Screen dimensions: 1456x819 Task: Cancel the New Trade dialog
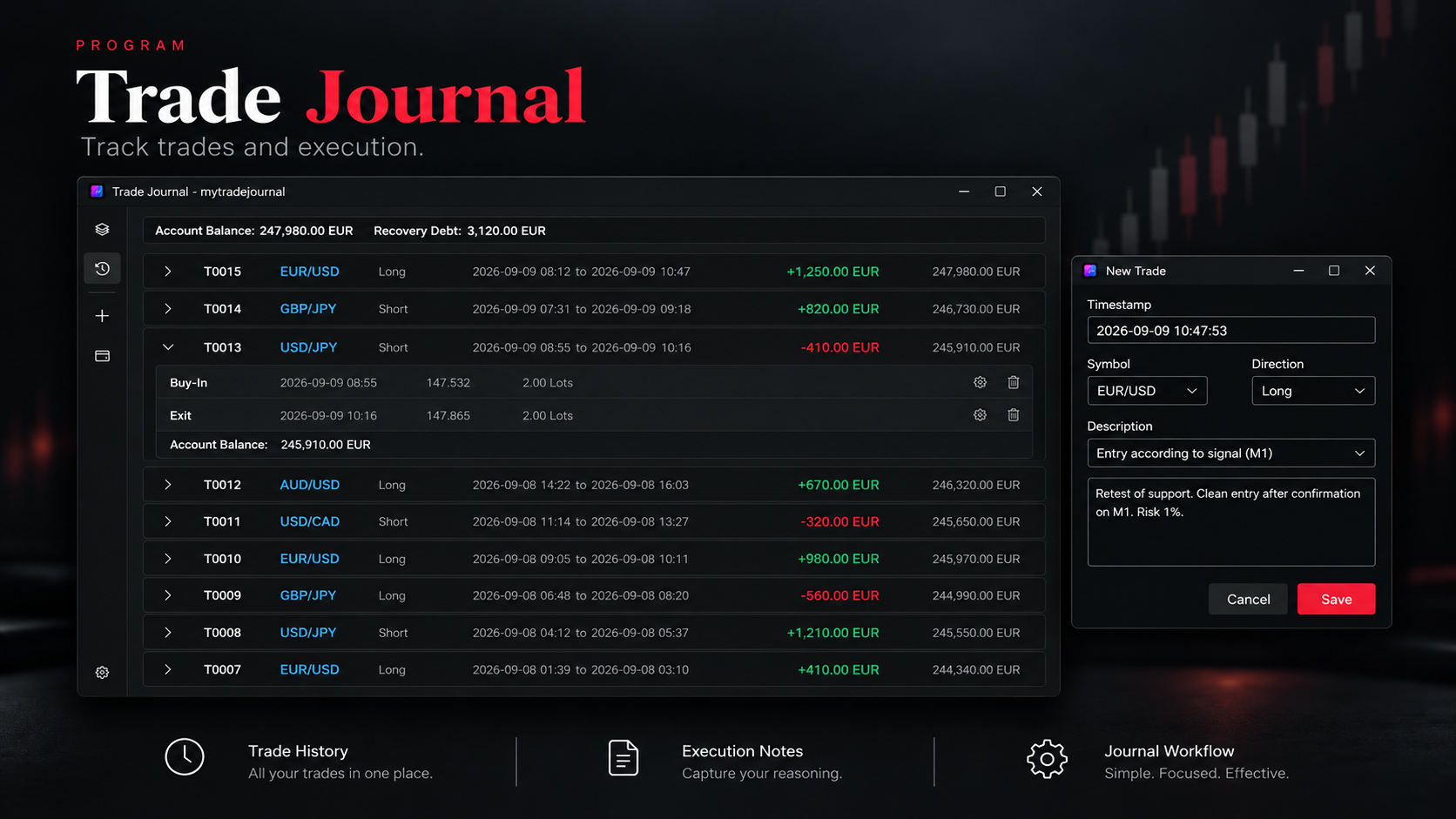click(x=1248, y=599)
